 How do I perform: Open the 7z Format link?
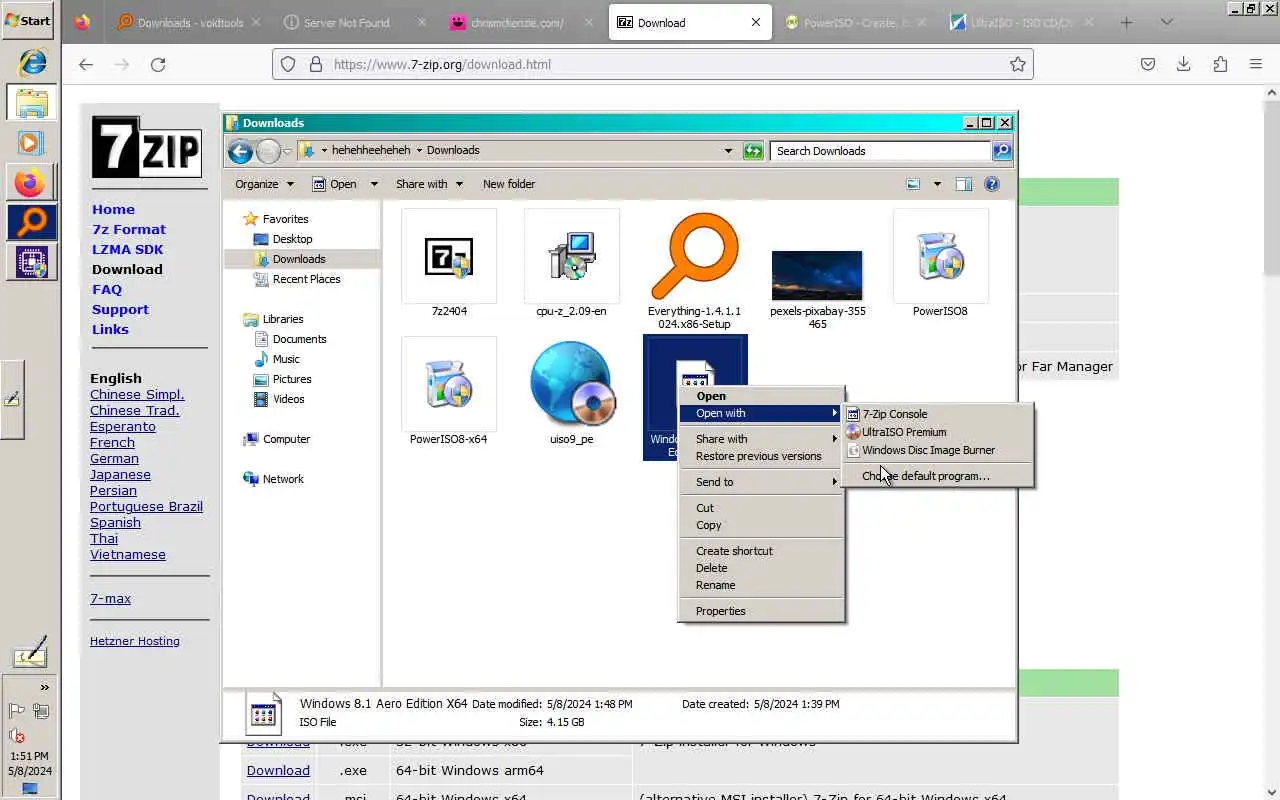(x=129, y=229)
